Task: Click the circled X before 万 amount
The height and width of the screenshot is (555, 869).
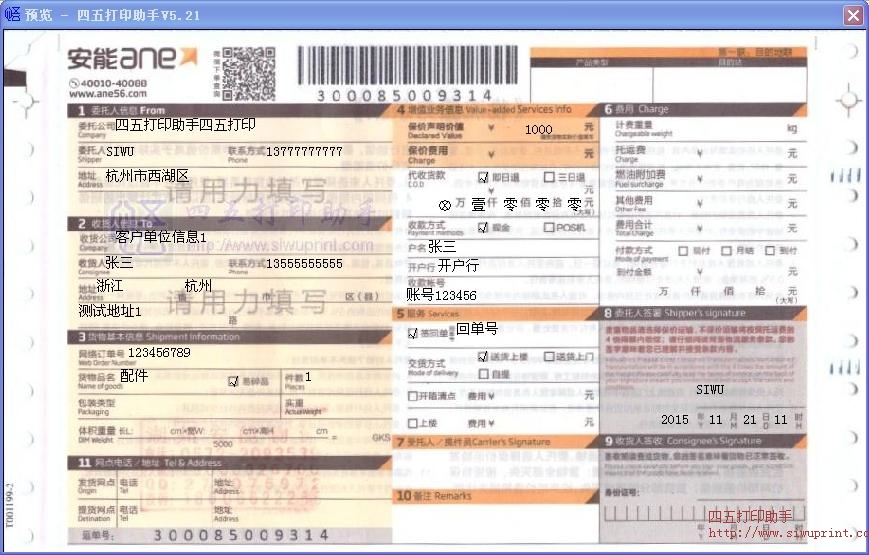Action: pyautogui.click(x=445, y=203)
